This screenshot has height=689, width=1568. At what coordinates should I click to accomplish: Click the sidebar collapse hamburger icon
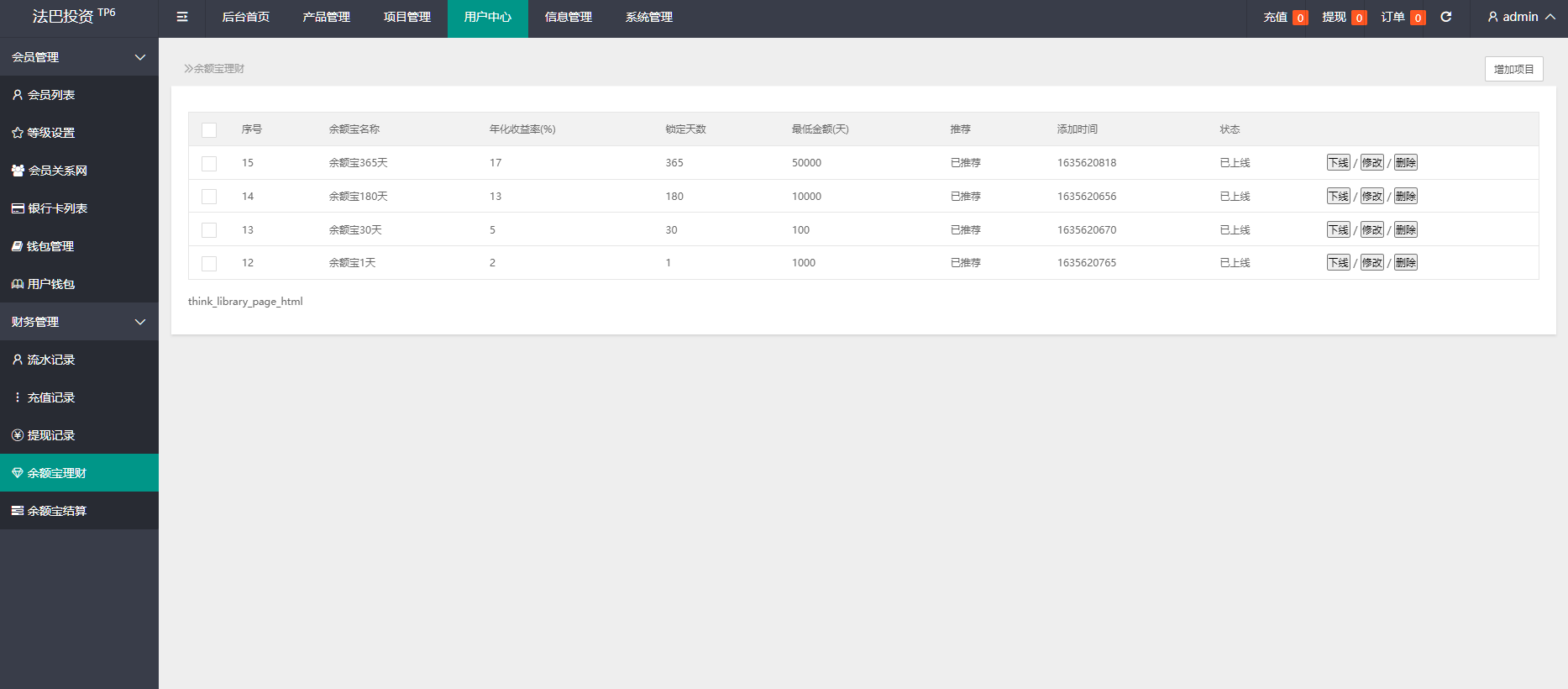coord(182,17)
